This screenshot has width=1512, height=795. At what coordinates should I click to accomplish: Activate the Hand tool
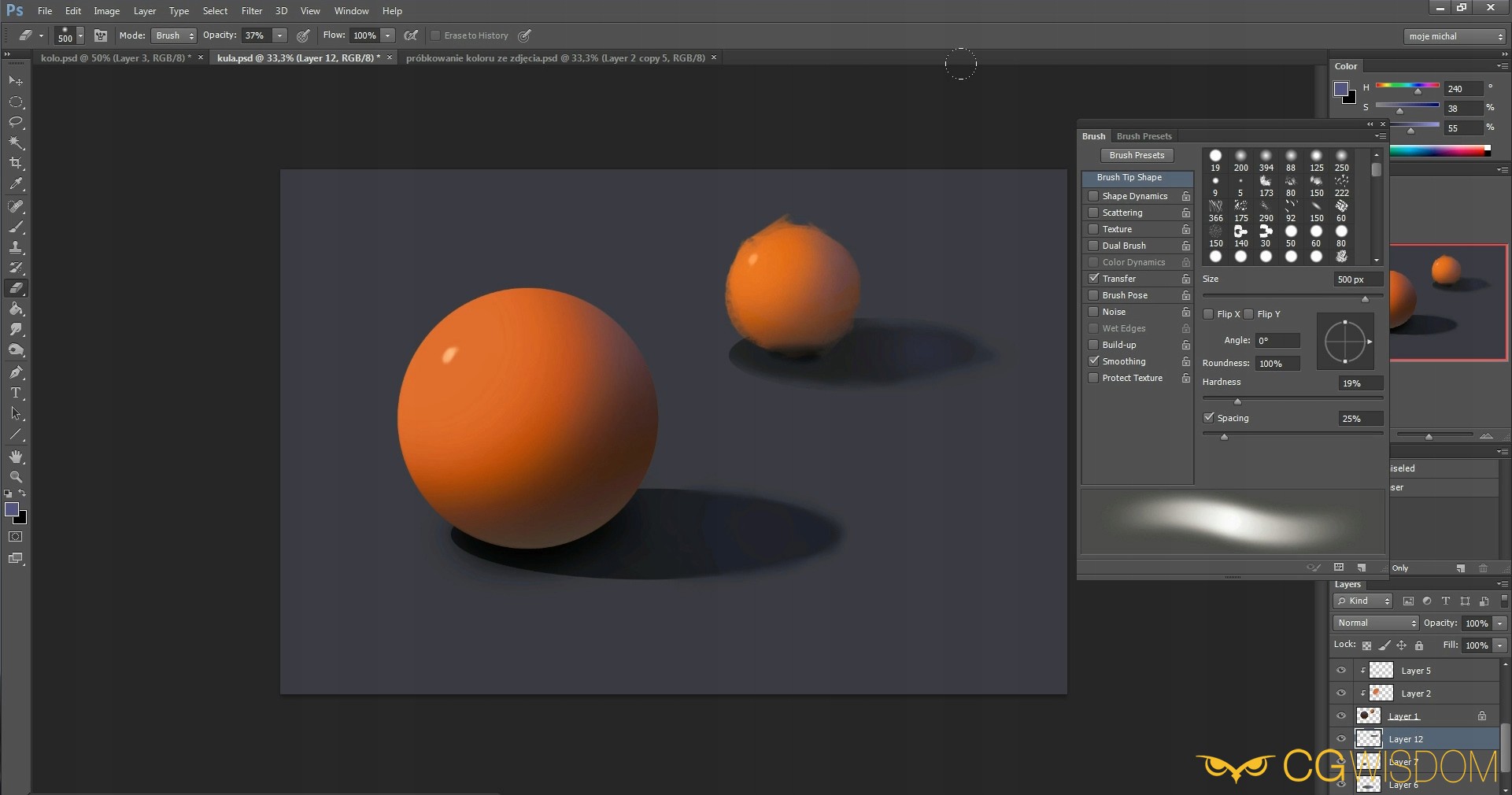pyautogui.click(x=16, y=457)
